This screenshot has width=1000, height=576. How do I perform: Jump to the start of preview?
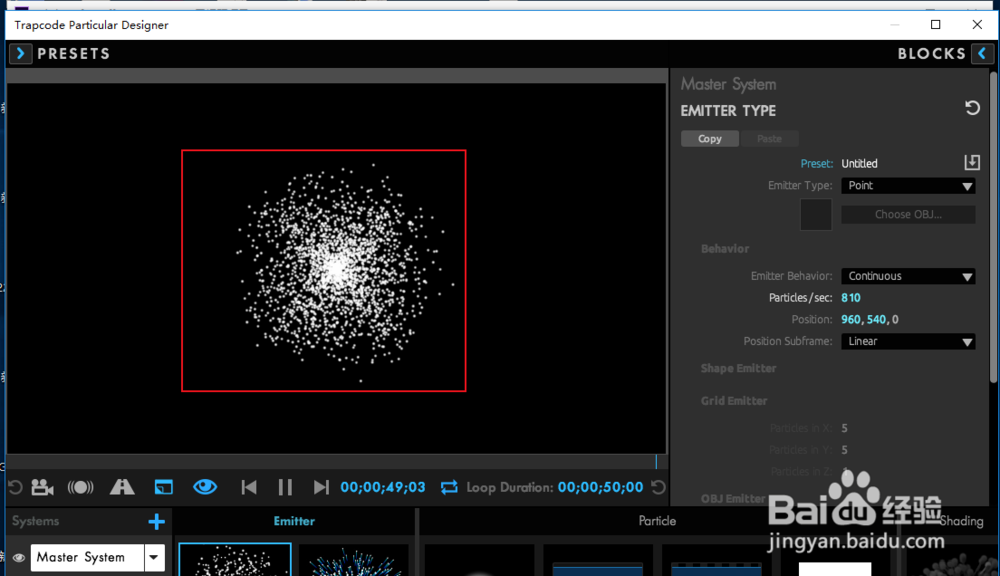[x=249, y=487]
